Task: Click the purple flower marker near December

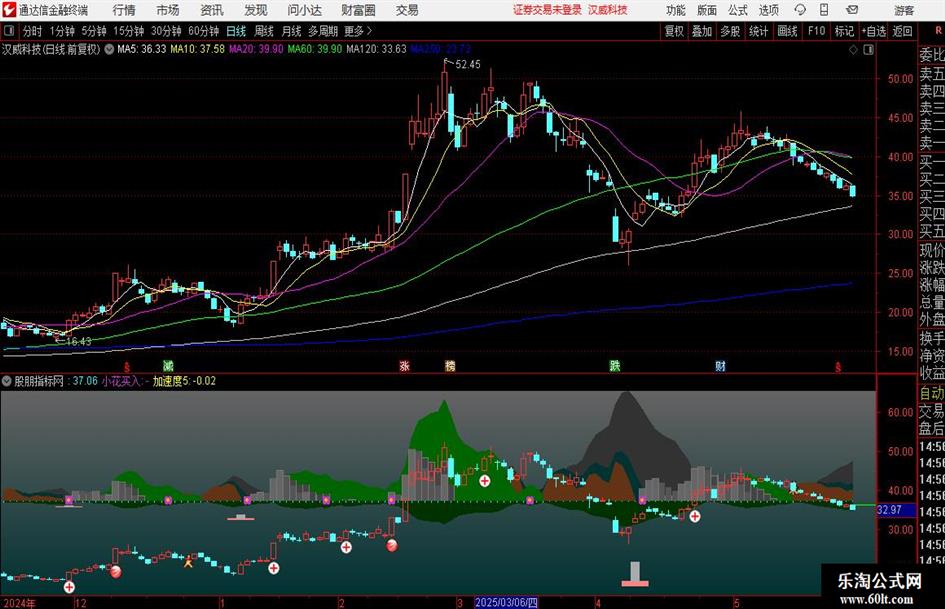Action: point(69,500)
